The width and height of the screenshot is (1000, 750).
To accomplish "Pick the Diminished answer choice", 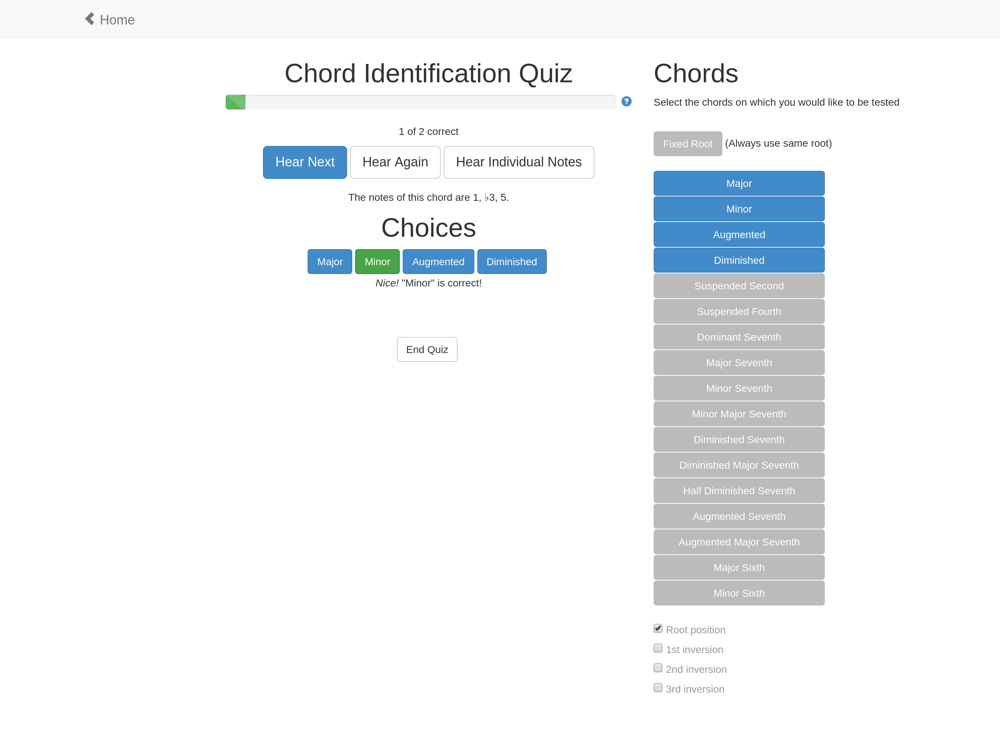I will pos(511,262).
